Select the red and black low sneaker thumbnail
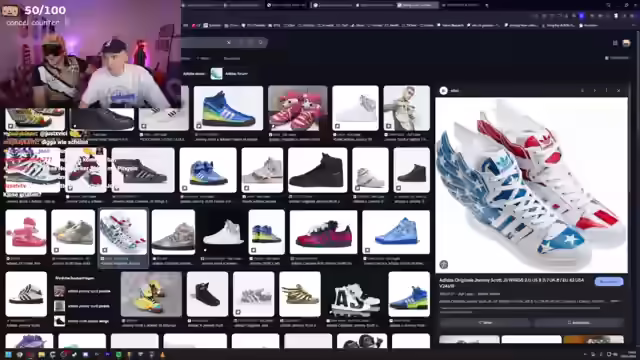The image size is (640, 360). click(x=323, y=232)
